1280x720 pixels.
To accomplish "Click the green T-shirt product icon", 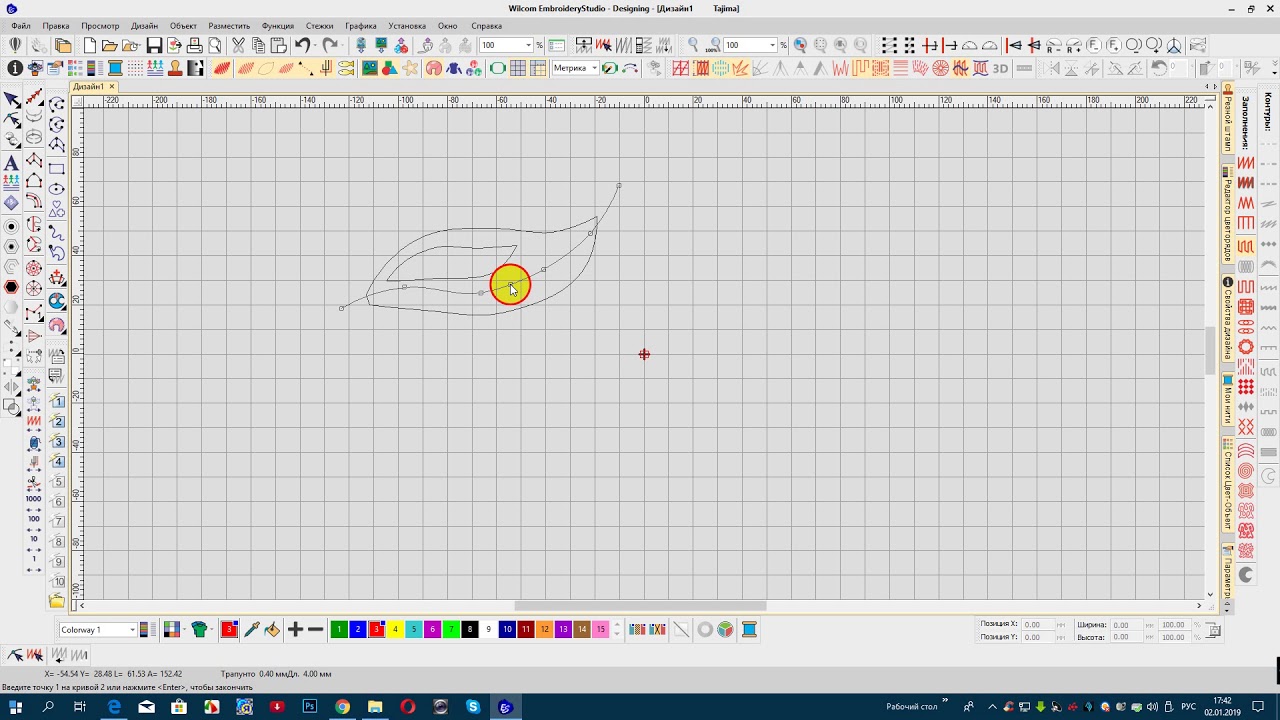I will 199,629.
